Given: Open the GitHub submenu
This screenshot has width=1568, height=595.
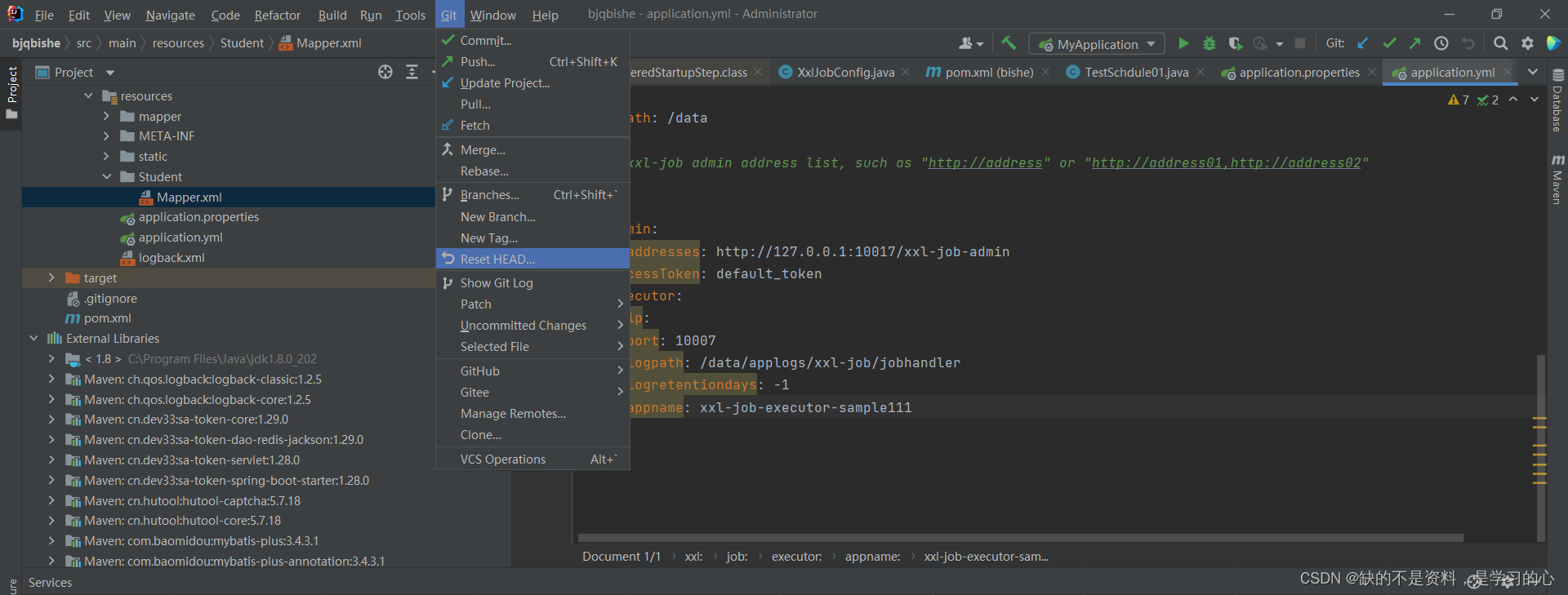Looking at the screenshot, I should pyautogui.click(x=532, y=371).
